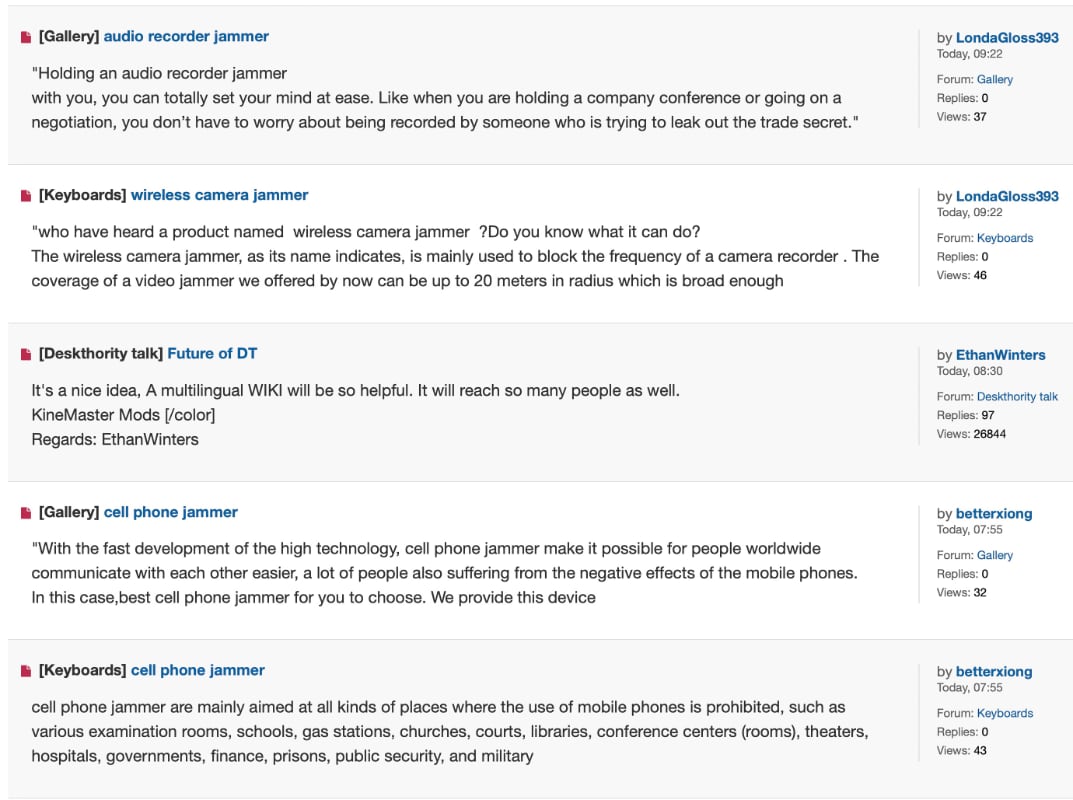This screenshot has width=1073, height=800.
Task: Visit the Keyboards forum from the second result
Action: pyautogui.click(x=1004, y=237)
